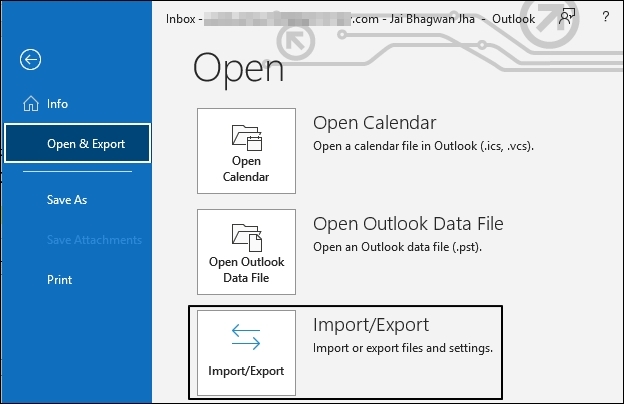Click the Open Outlook Data File heading
Image resolution: width=624 pixels, height=404 pixels.
point(408,224)
